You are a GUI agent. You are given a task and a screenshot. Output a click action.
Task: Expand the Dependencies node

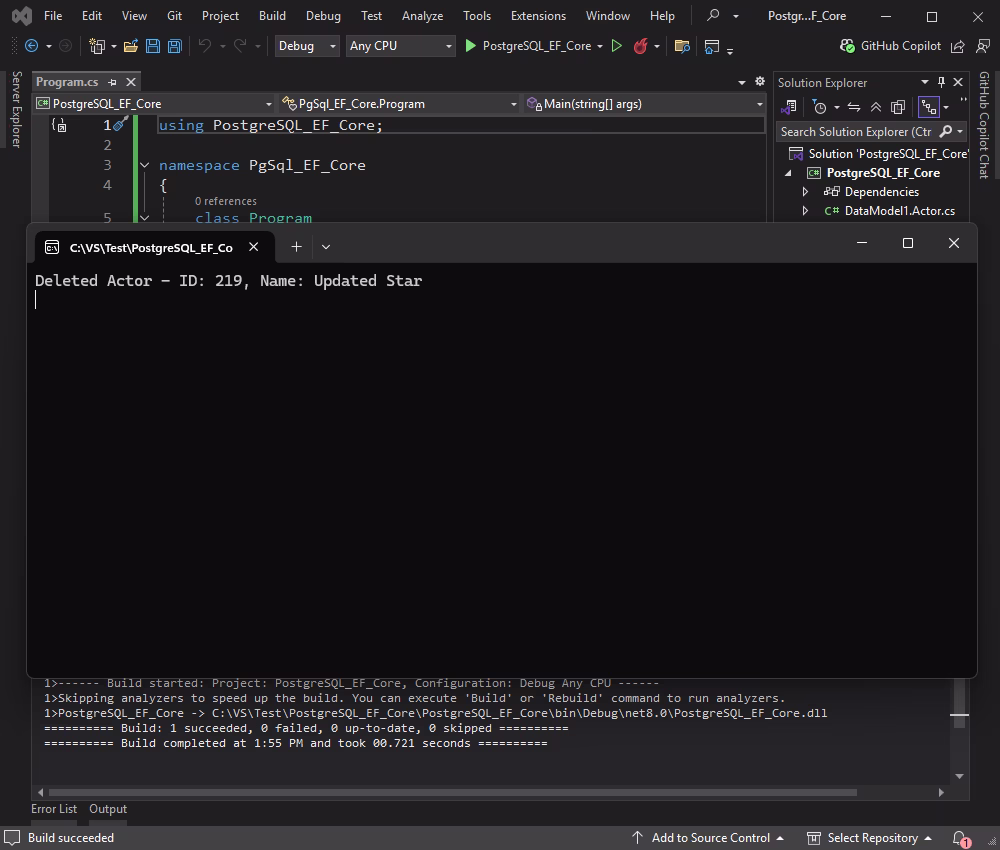point(805,191)
